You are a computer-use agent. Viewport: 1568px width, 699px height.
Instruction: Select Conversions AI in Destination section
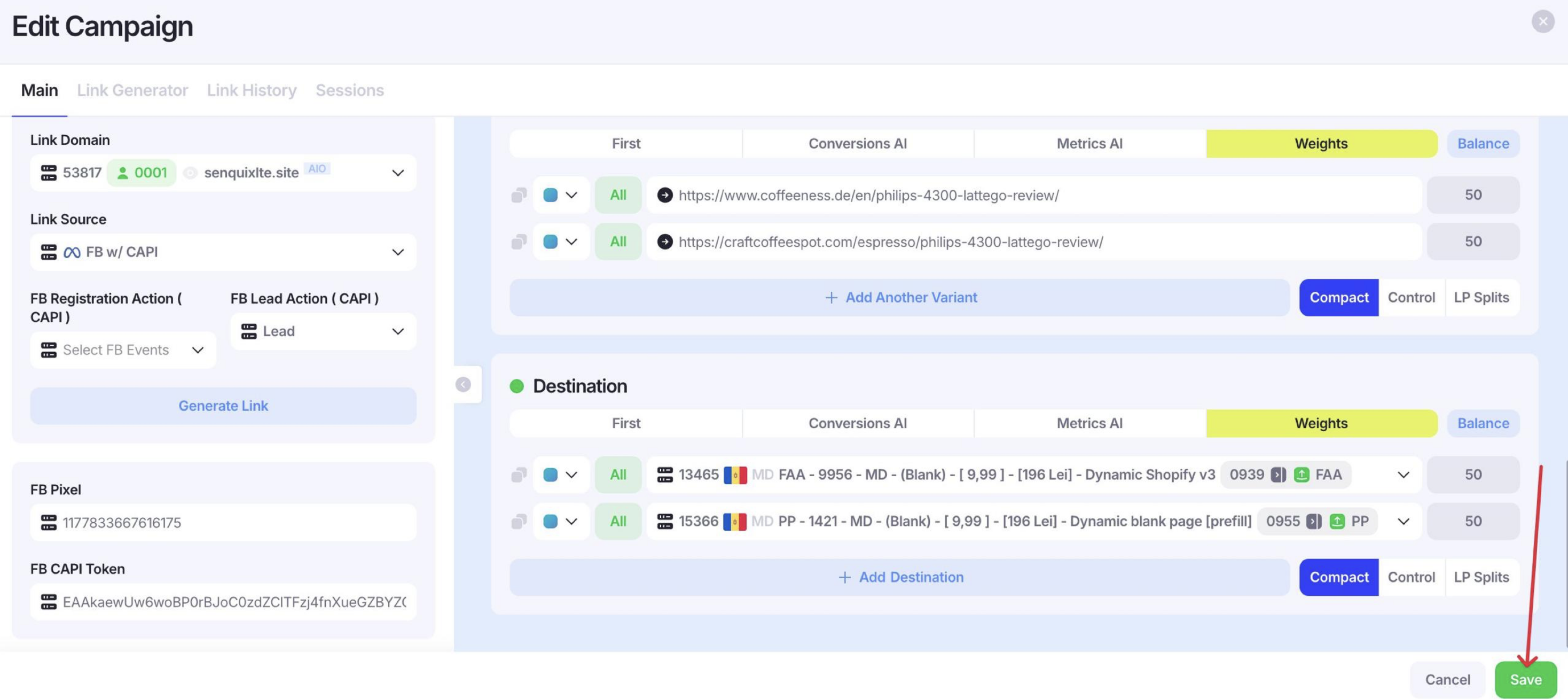858,424
